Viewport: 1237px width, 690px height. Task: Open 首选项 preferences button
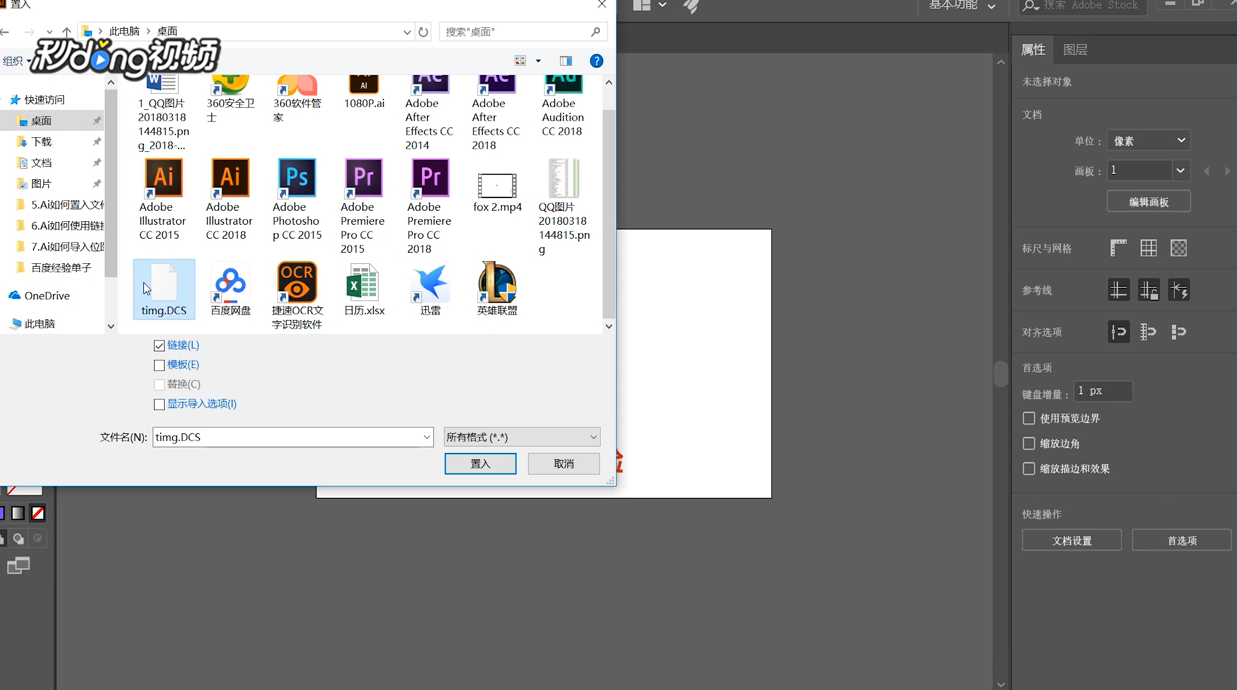tap(1181, 541)
